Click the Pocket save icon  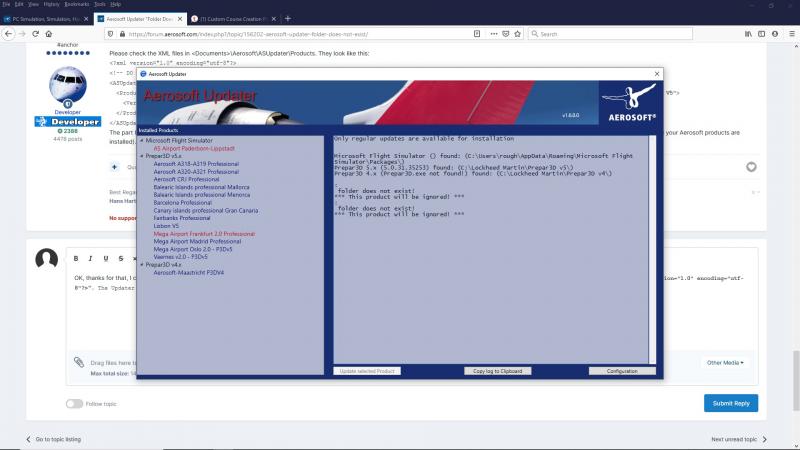point(506,34)
